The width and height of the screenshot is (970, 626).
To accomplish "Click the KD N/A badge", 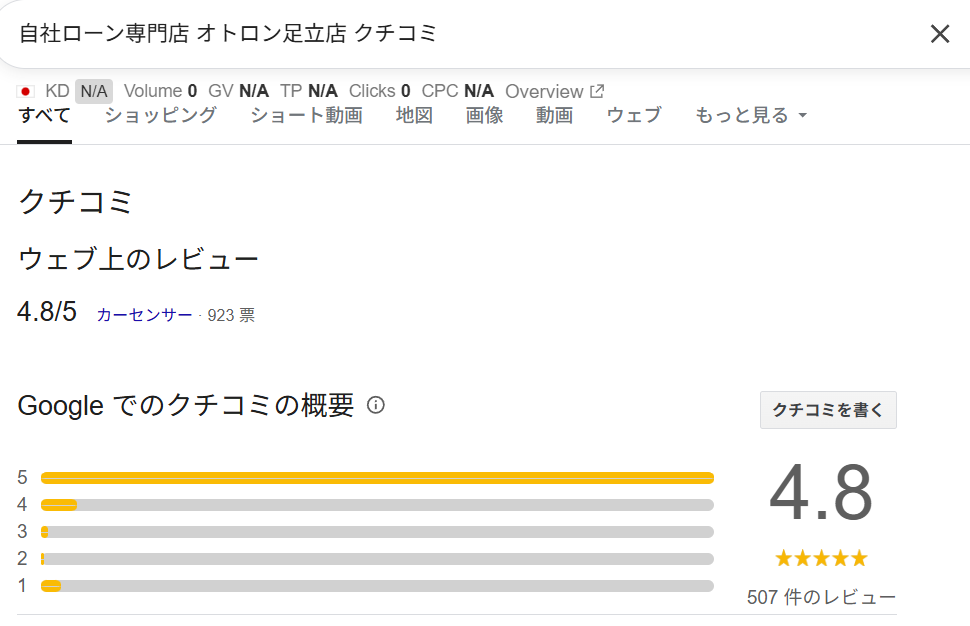I will point(94,92).
